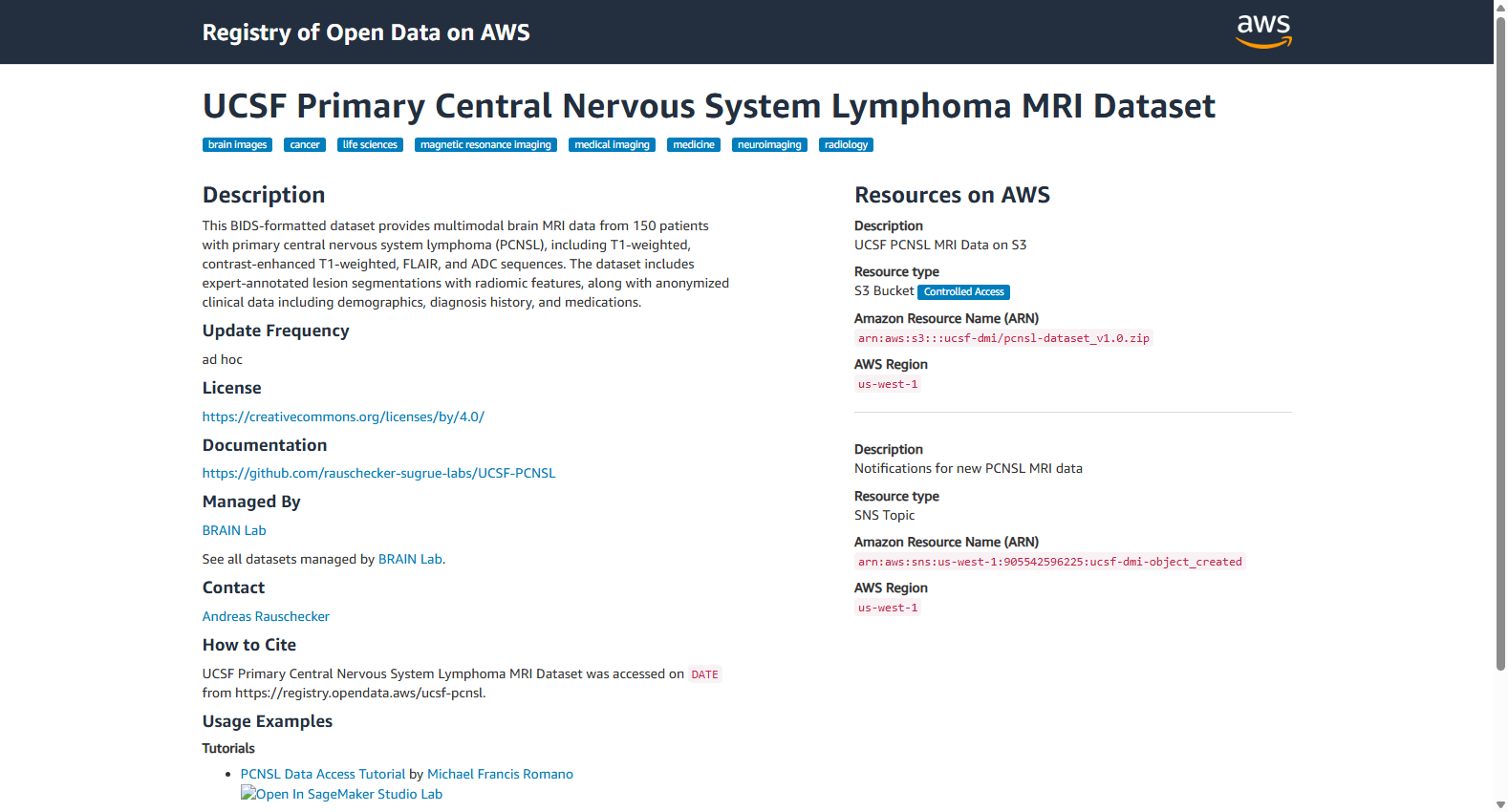Click 'Notifications for new PCNSL MRI data' text
Viewport: 1508px width, 812px height.
(x=968, y=468)
